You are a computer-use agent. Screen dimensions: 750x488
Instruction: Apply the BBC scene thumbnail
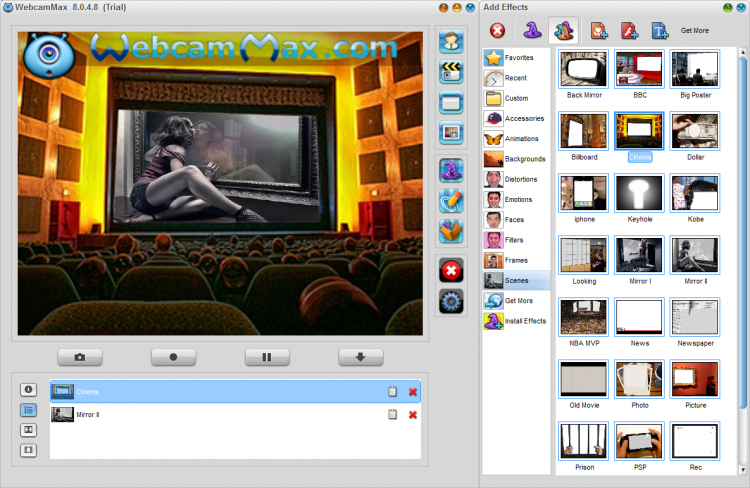(x=639, y=69)
